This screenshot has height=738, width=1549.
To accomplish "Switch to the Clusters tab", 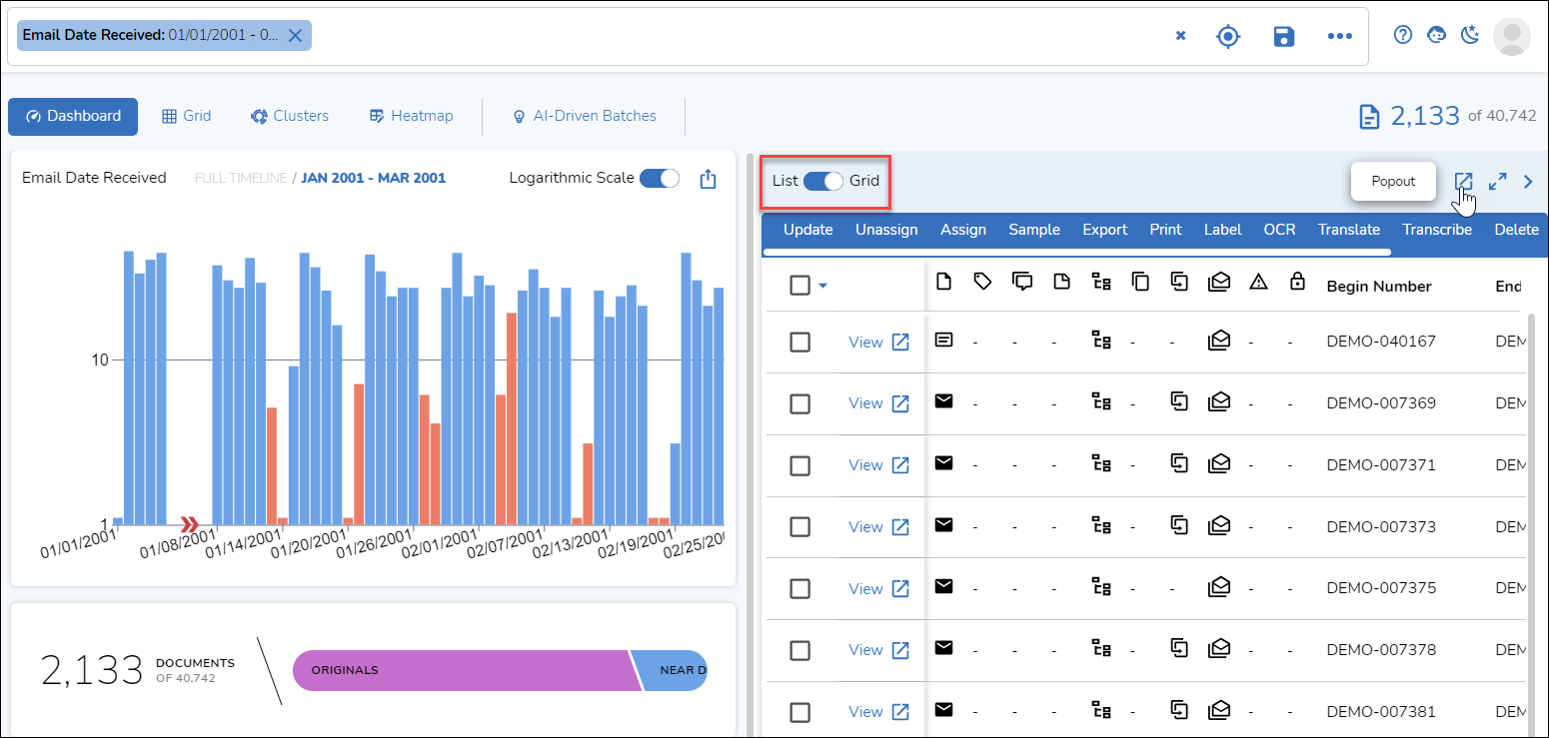I will [289, 116].
